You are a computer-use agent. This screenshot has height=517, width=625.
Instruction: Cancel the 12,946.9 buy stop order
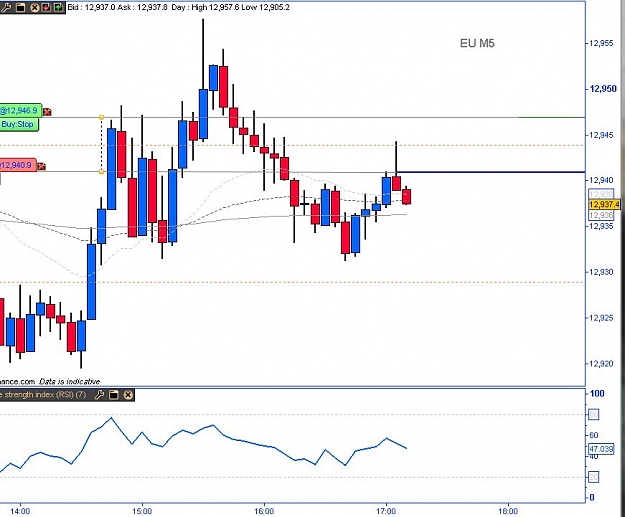coord(47,112)
